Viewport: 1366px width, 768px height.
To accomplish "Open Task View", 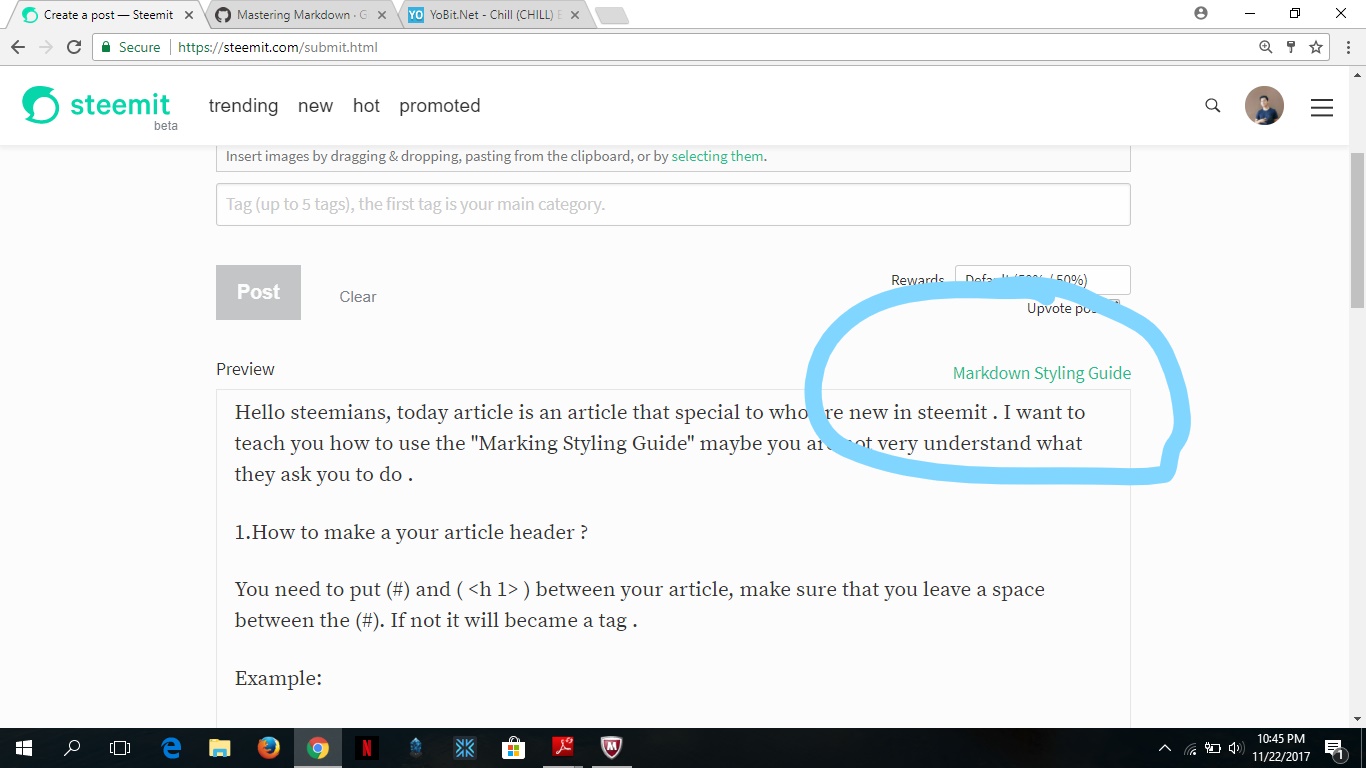I will click(120, 748).
